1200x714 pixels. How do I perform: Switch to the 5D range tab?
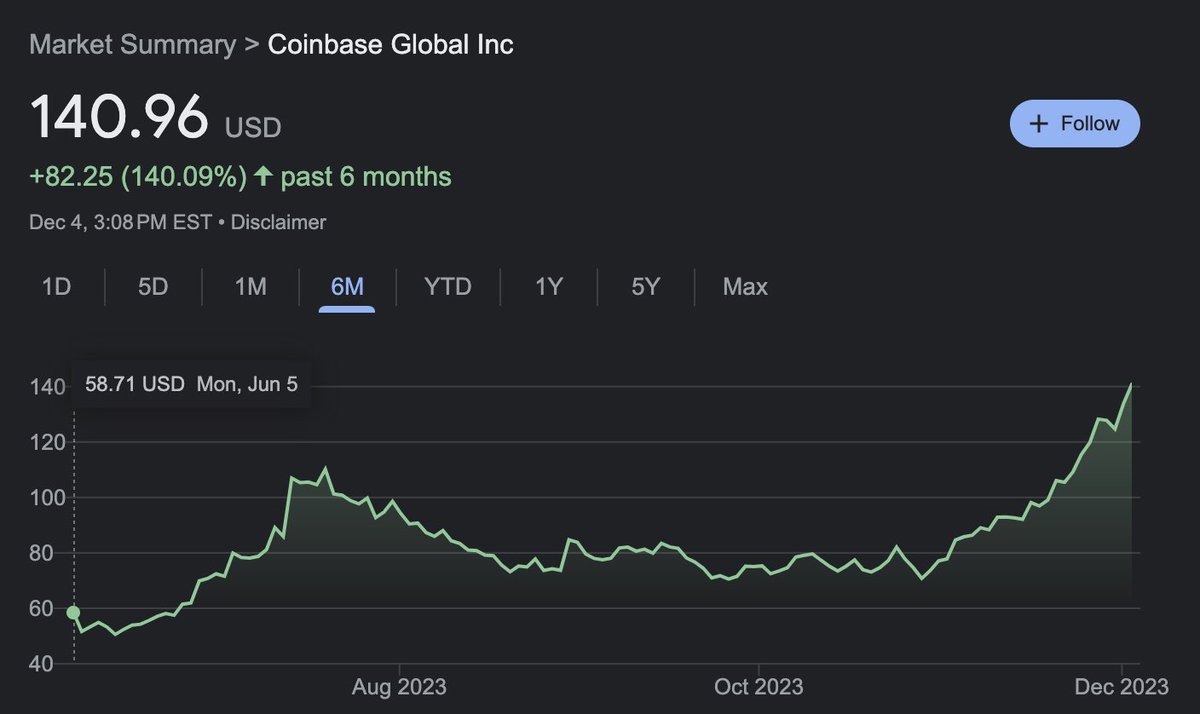click(153, 287)
